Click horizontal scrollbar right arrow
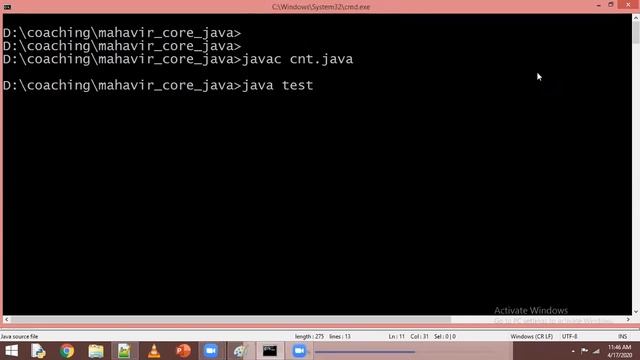This screenshot has width=640, height=360. 629,320
